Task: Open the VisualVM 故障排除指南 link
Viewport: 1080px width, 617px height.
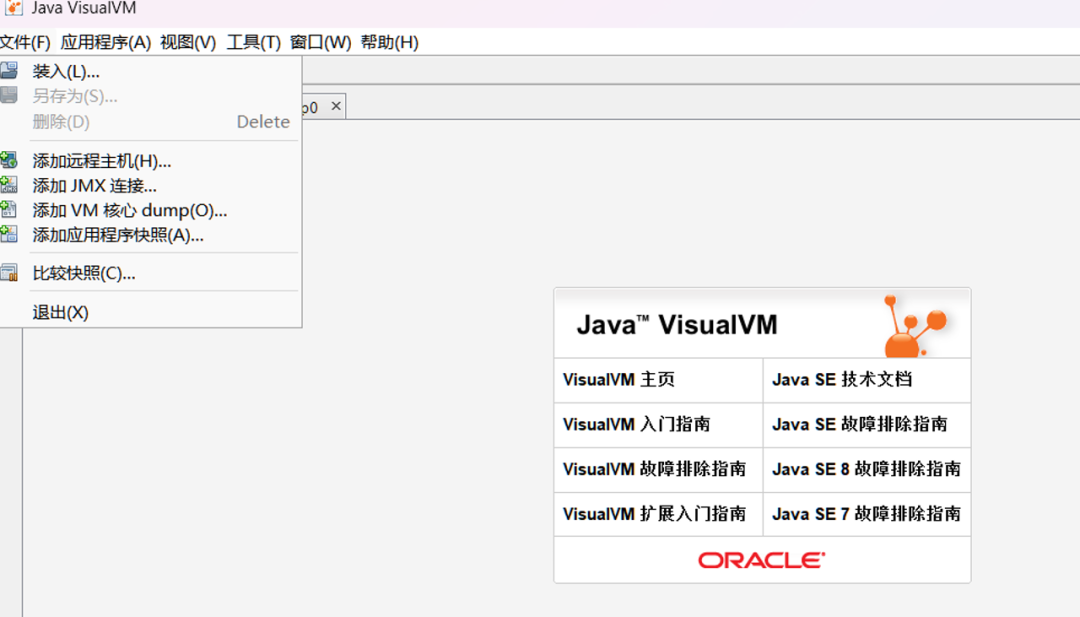Action: [x=654, y=469]
